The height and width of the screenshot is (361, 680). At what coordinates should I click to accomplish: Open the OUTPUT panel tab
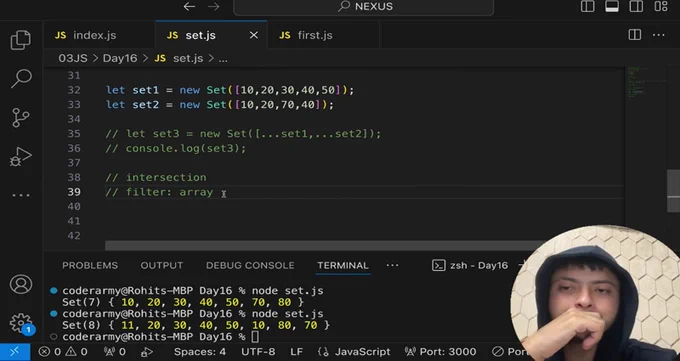click(x=161, y=265)
